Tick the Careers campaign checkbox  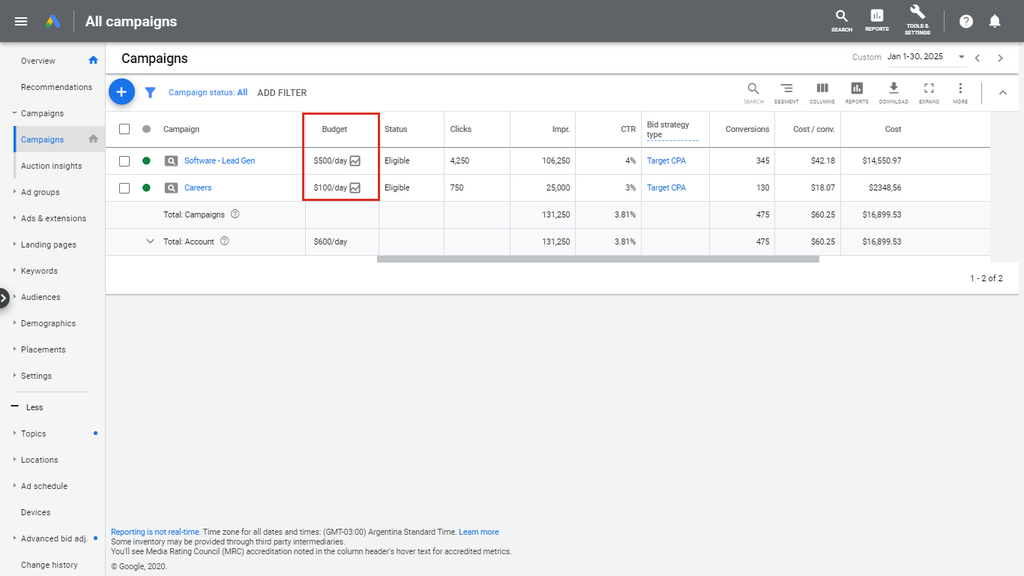[x=124, y=188]
